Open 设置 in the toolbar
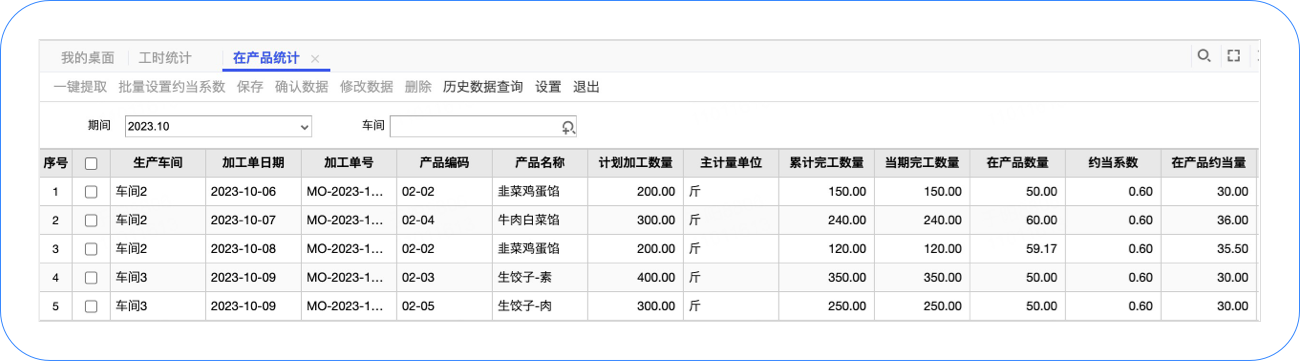This screenshot has height=361, width=1300. (548, 87)
